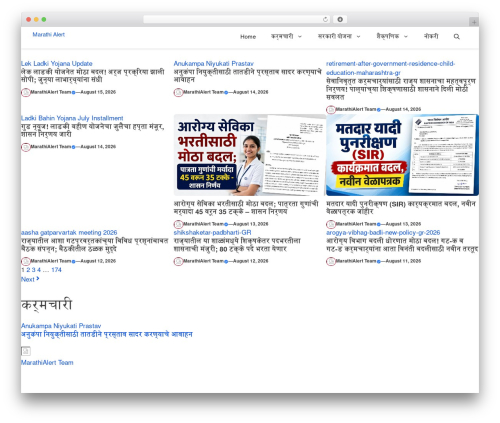
Task: Select the Marathi headline below Lek Ladki Yojana Update
Action: point(93,76)
